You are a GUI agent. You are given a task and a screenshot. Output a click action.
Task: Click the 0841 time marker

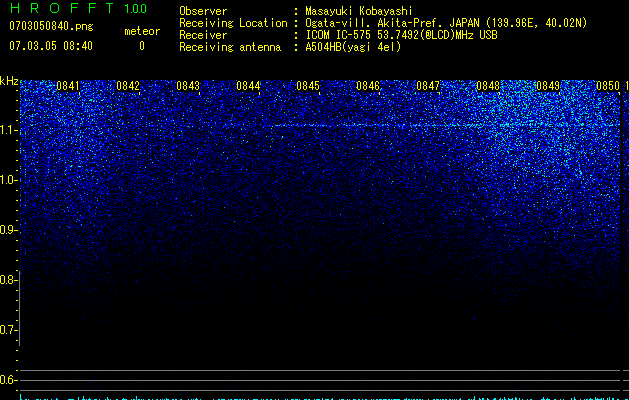pyautogui.click(x=68, y=86)
